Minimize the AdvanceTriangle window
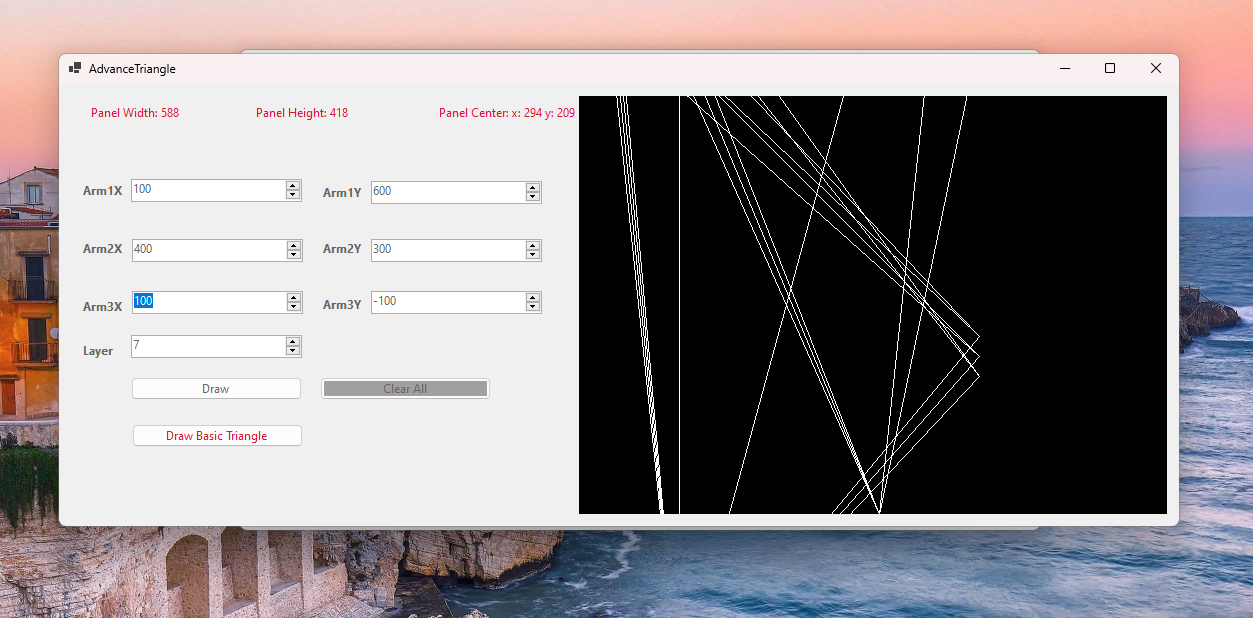 (x=1065, y=68)
